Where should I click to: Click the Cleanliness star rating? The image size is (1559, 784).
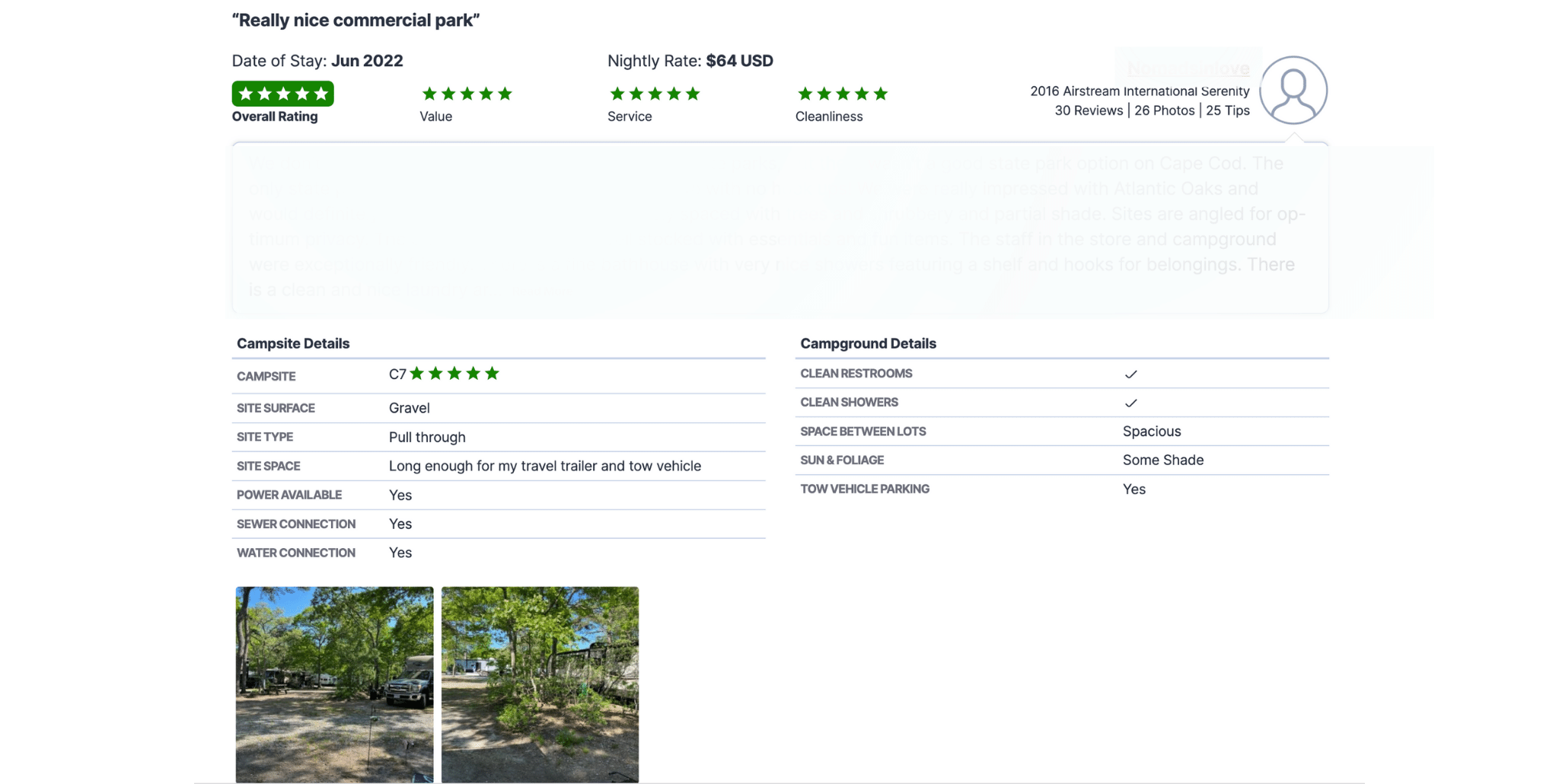842,94
